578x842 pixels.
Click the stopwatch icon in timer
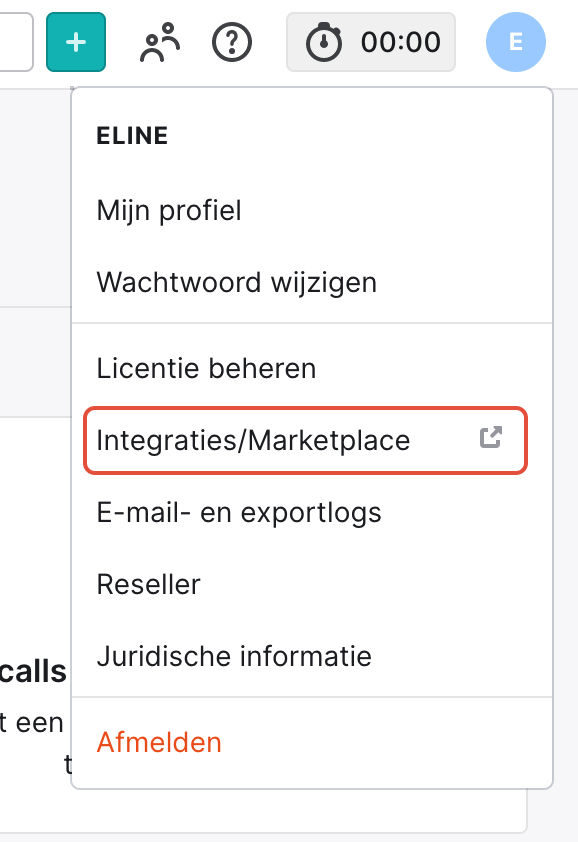tap(323, 42)
